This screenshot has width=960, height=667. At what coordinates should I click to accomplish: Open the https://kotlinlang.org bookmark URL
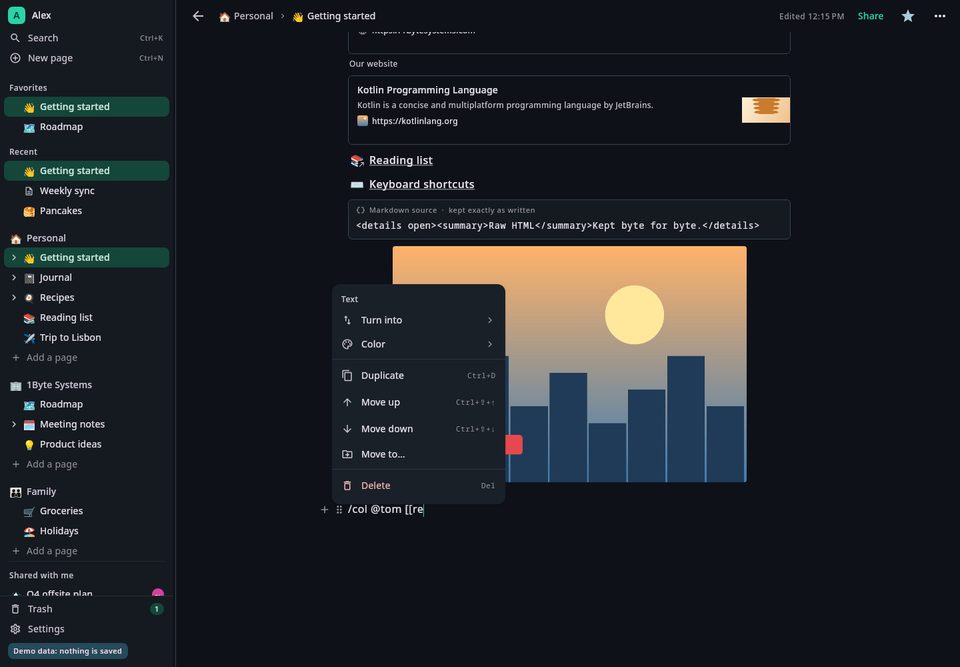click(x=414, y=121)
